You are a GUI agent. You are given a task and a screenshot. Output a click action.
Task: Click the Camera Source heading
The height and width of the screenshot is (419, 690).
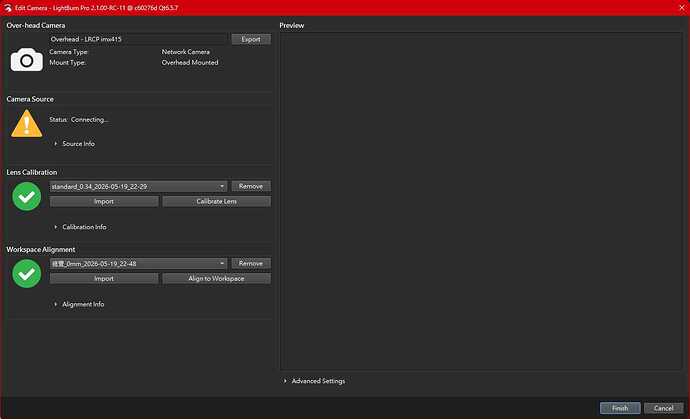click(30, 99)
